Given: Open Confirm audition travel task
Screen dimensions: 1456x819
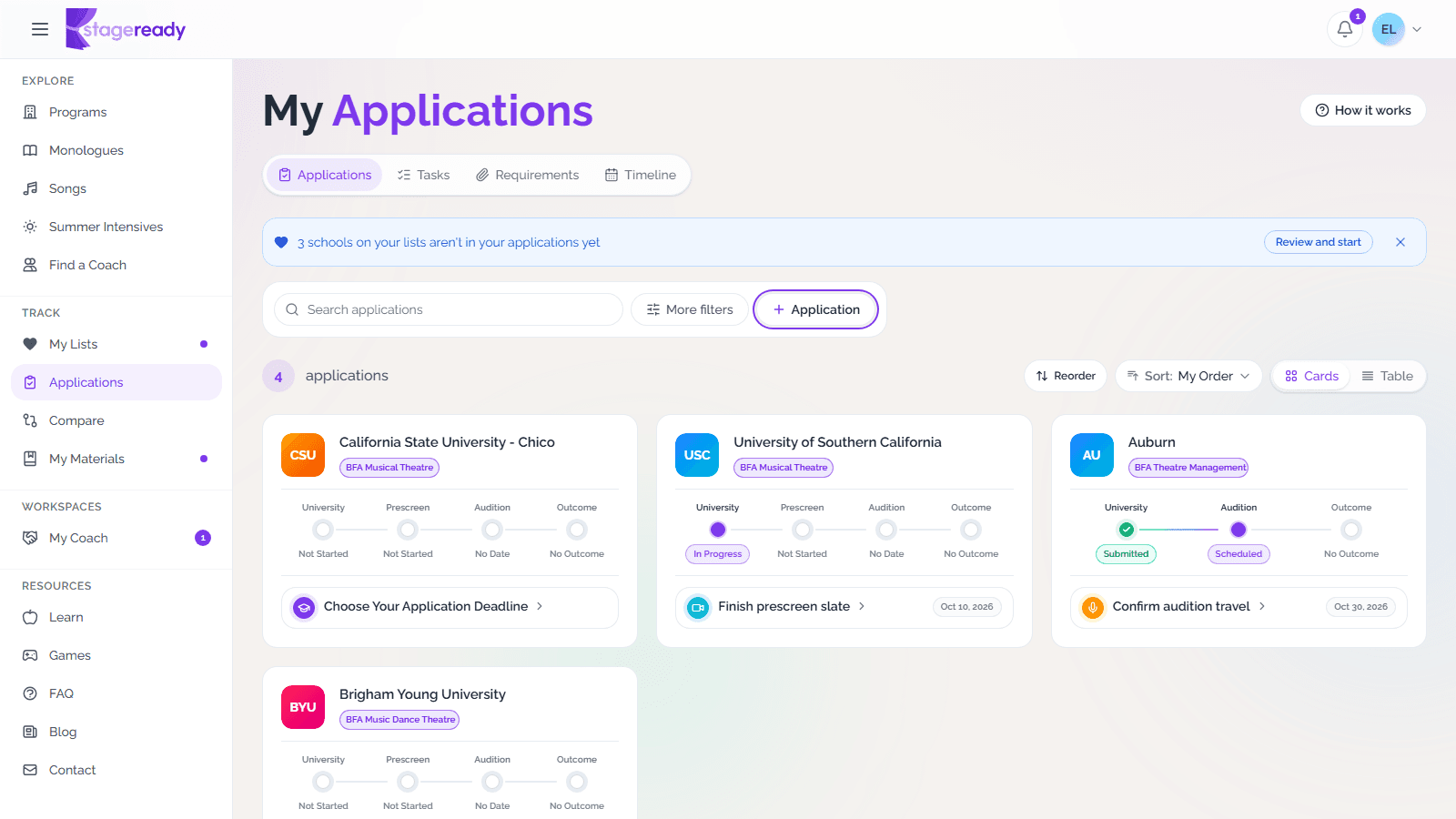Looking at the screenshot, I should [x=1239, y=607].
